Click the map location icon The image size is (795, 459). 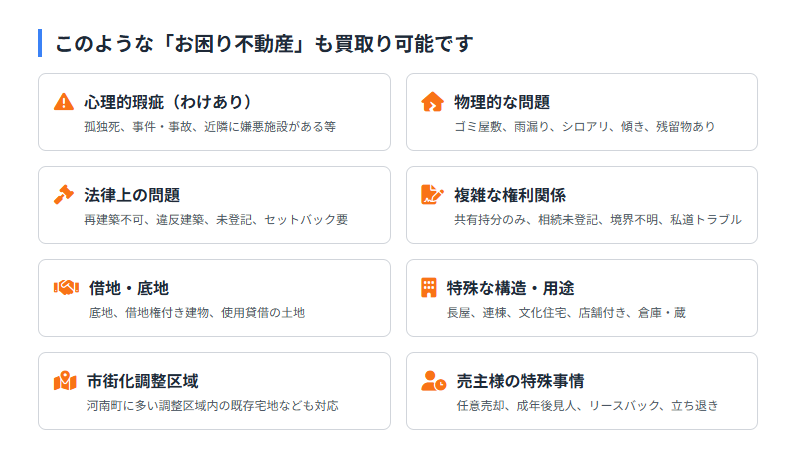(x=65, y=381)
